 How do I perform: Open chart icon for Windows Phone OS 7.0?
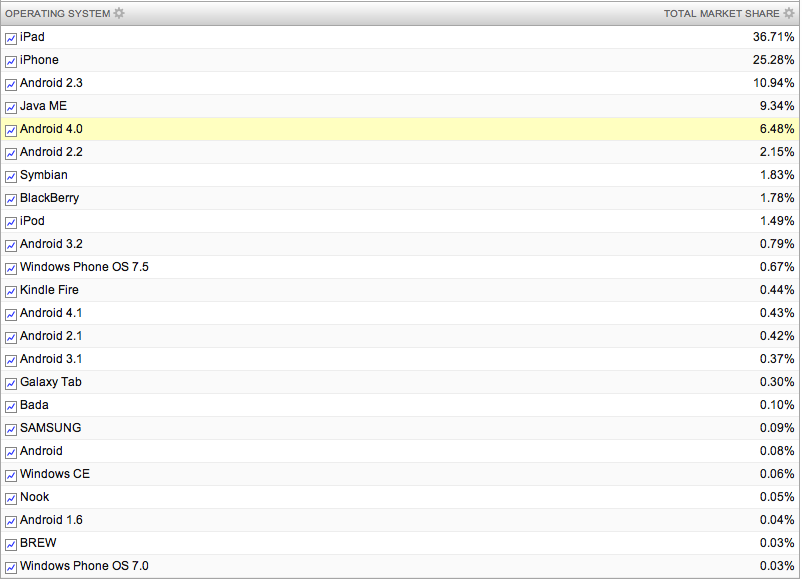coord(11,568)
